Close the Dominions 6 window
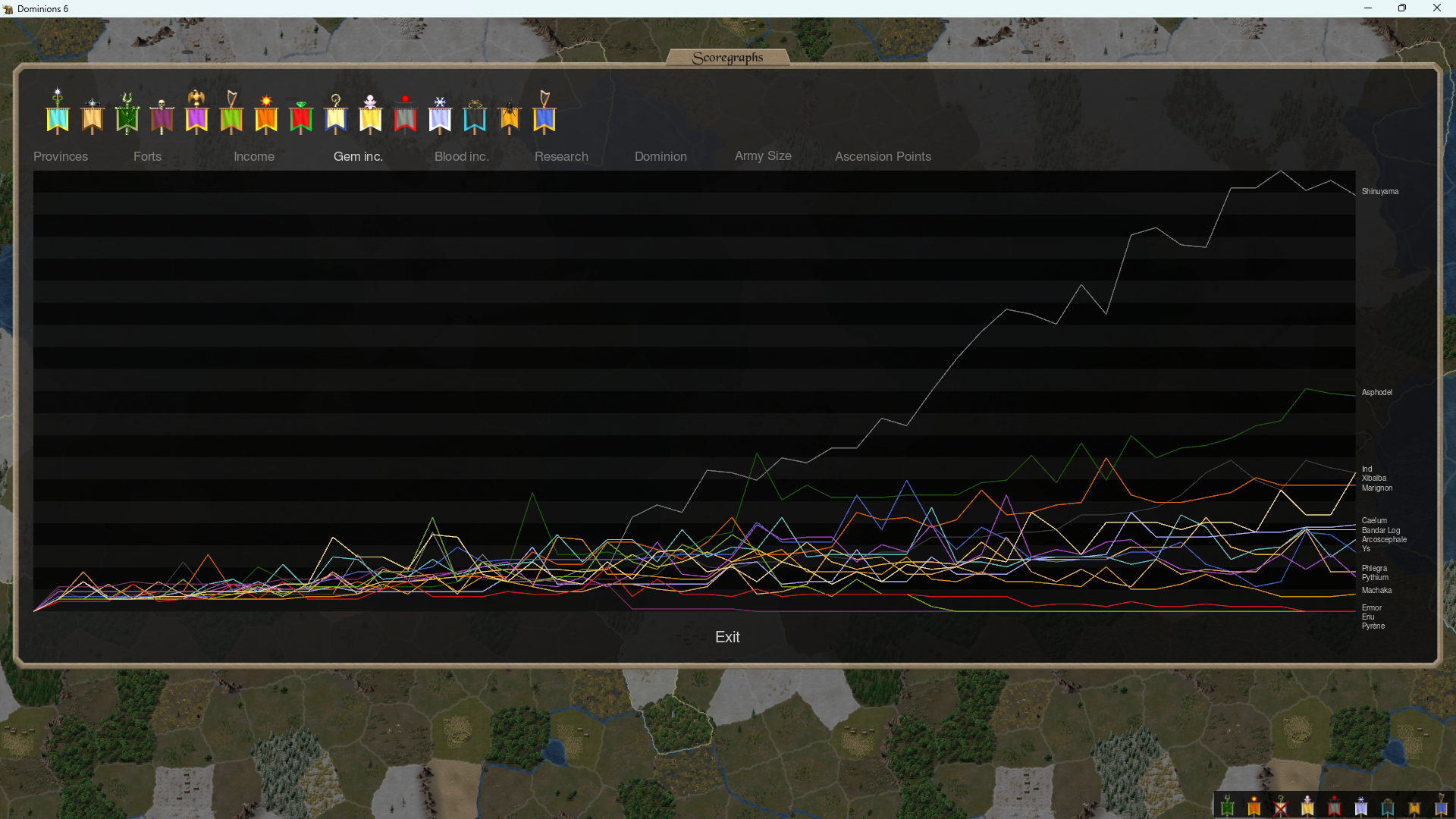 [1437, 8]
